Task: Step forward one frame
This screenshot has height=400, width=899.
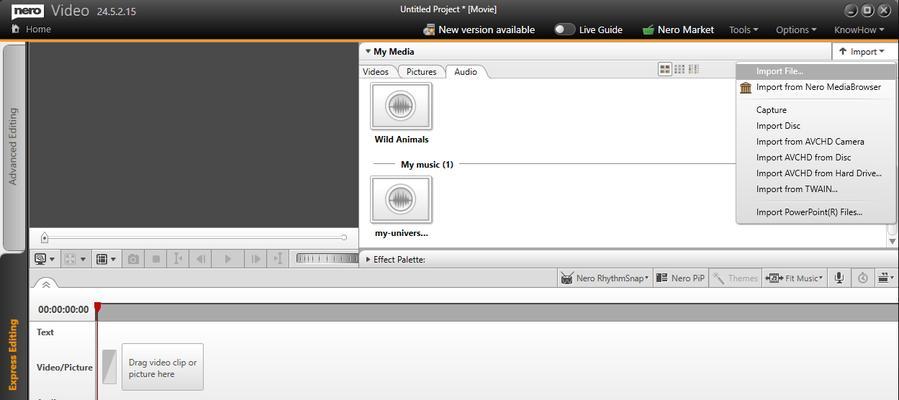Action: [x=256, y=259]
